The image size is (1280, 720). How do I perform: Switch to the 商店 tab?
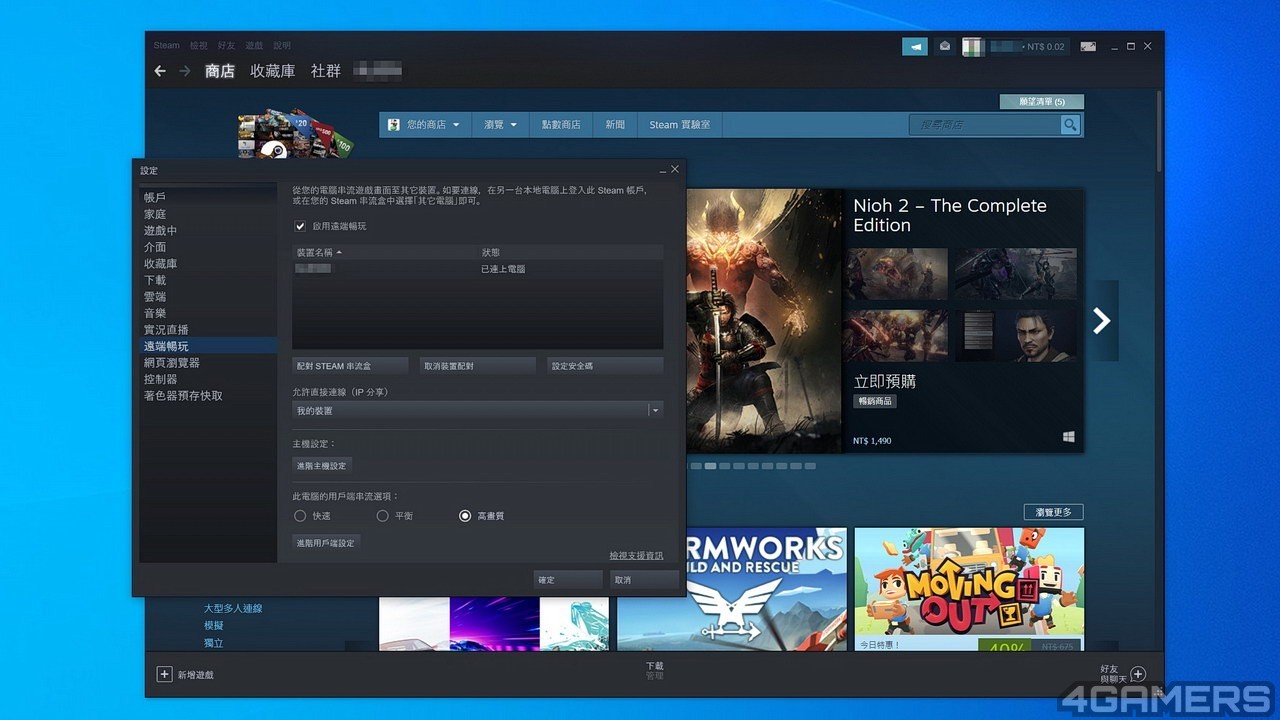pyautogui.click(x=220, y=71)
